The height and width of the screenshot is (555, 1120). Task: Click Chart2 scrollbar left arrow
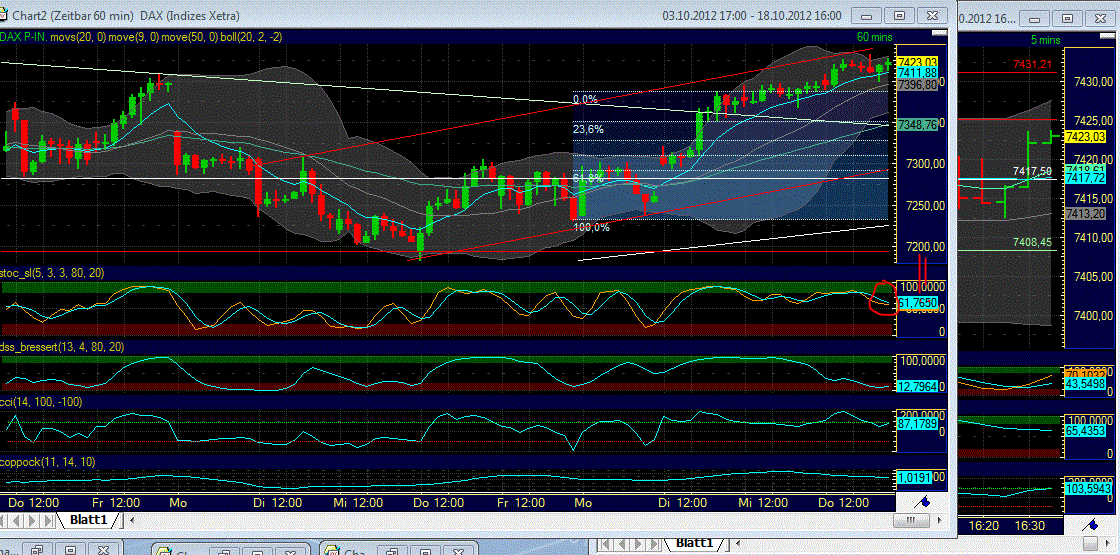[x=132, y=519]
